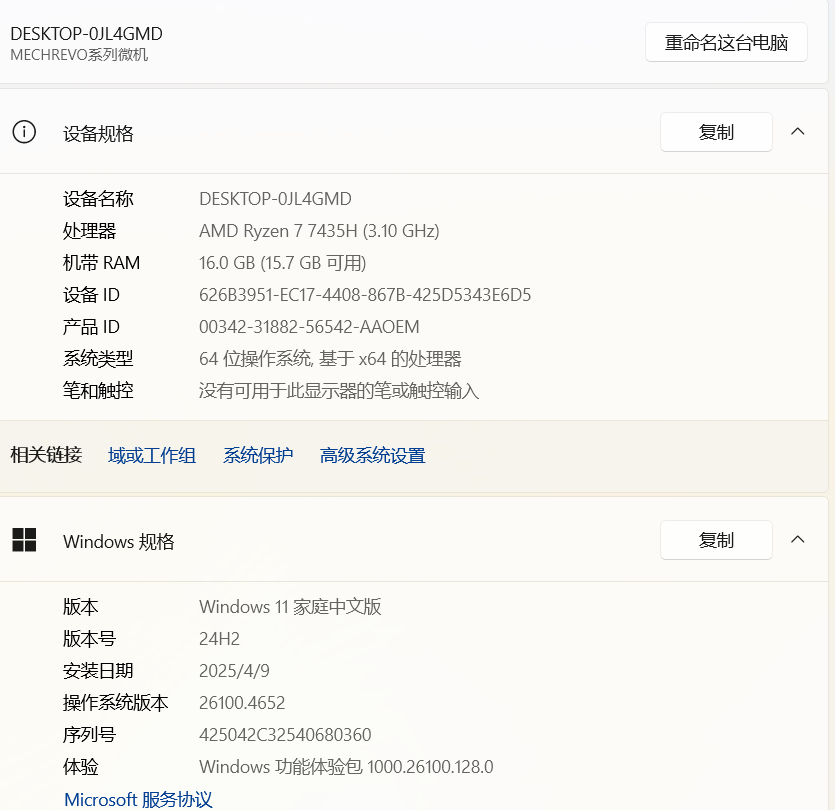835x810 pixels.
Task: Click processor value AMD Ryzen 7 7435H
Action: point(319,231)
